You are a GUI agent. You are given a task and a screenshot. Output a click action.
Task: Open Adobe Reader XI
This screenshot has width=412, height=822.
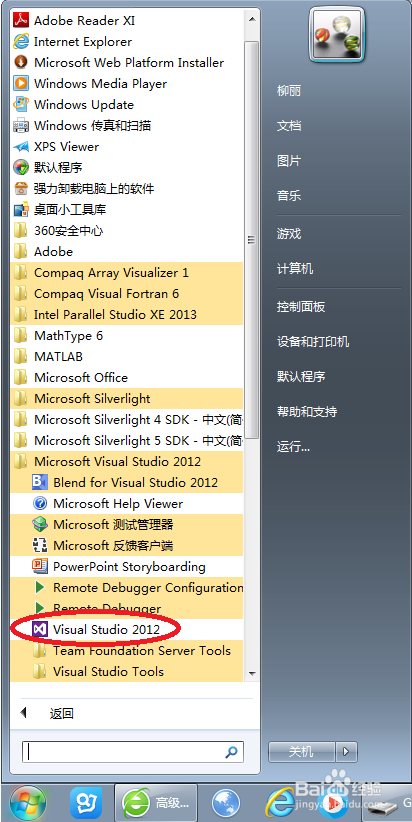126,21
